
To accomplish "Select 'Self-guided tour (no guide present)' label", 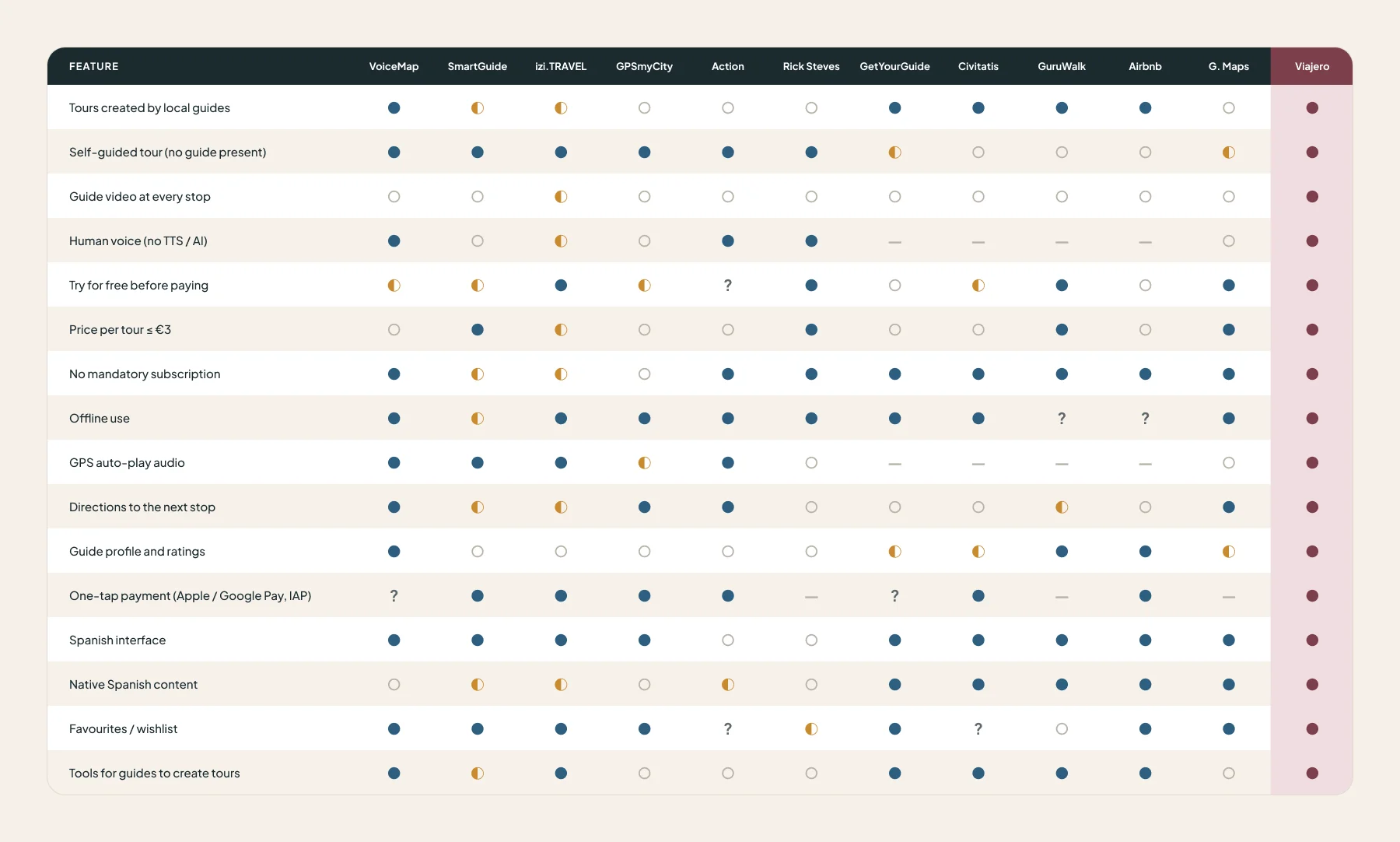I will coord(167,153).
